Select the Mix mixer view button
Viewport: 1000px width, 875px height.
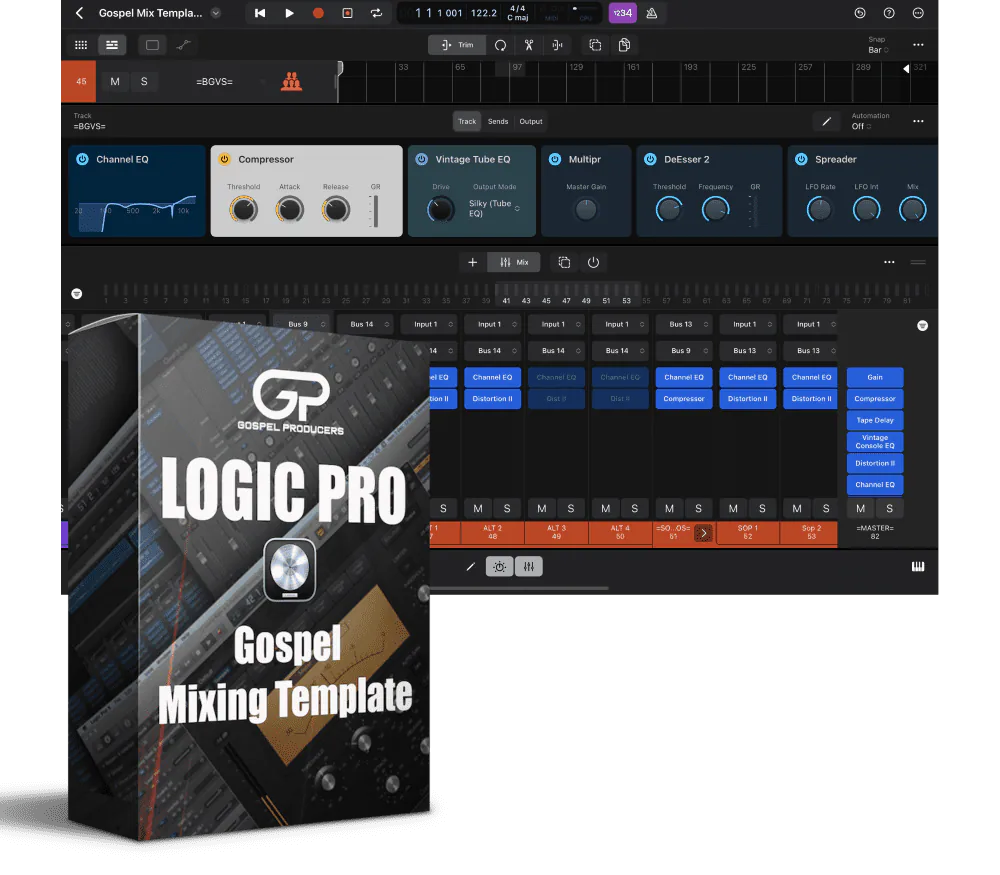(x=514, y=262)
